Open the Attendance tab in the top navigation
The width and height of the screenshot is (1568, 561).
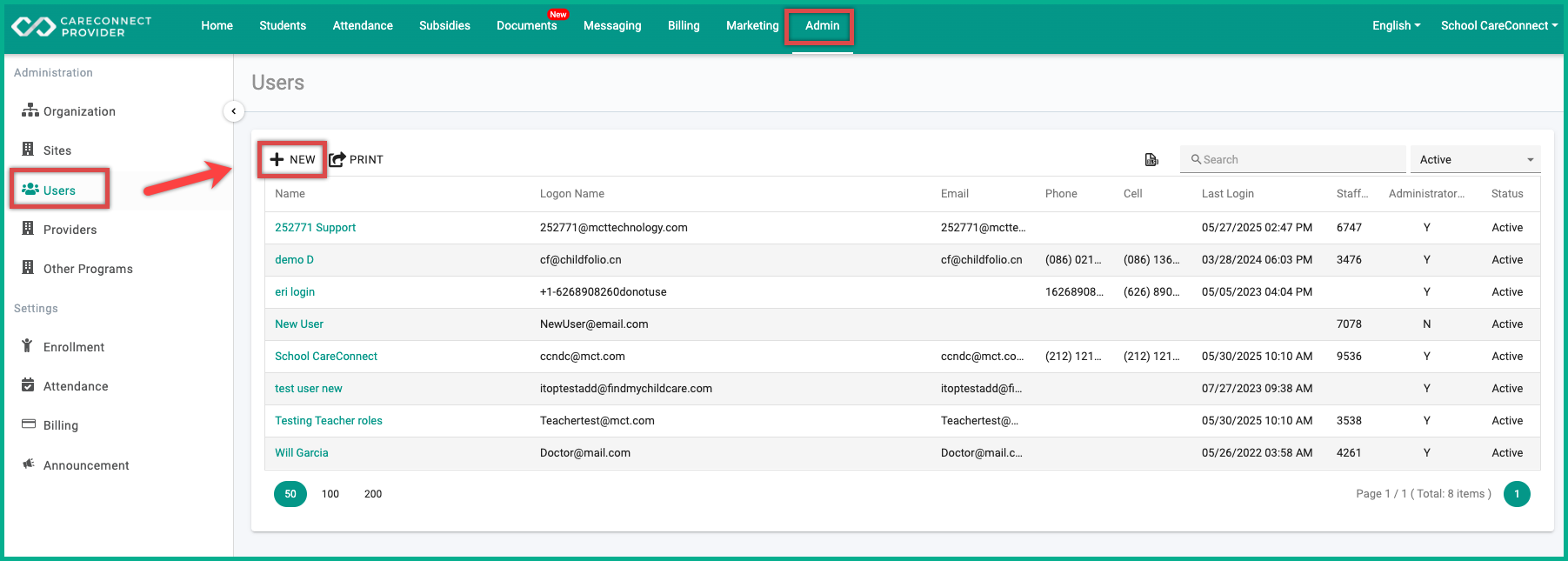pyautogui.click(x=363, y=25)
